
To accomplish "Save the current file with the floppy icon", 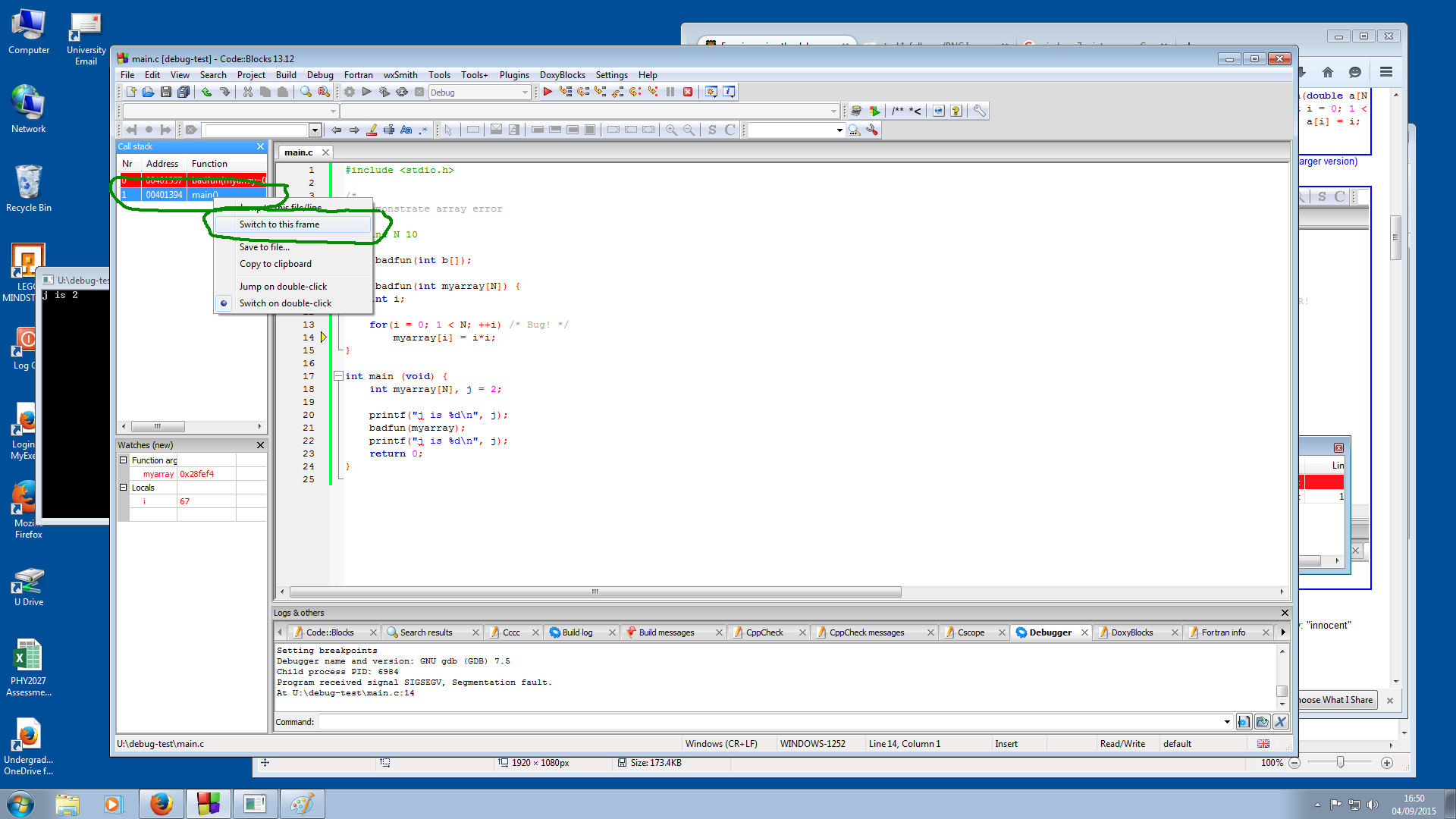I will pos(166,92).
